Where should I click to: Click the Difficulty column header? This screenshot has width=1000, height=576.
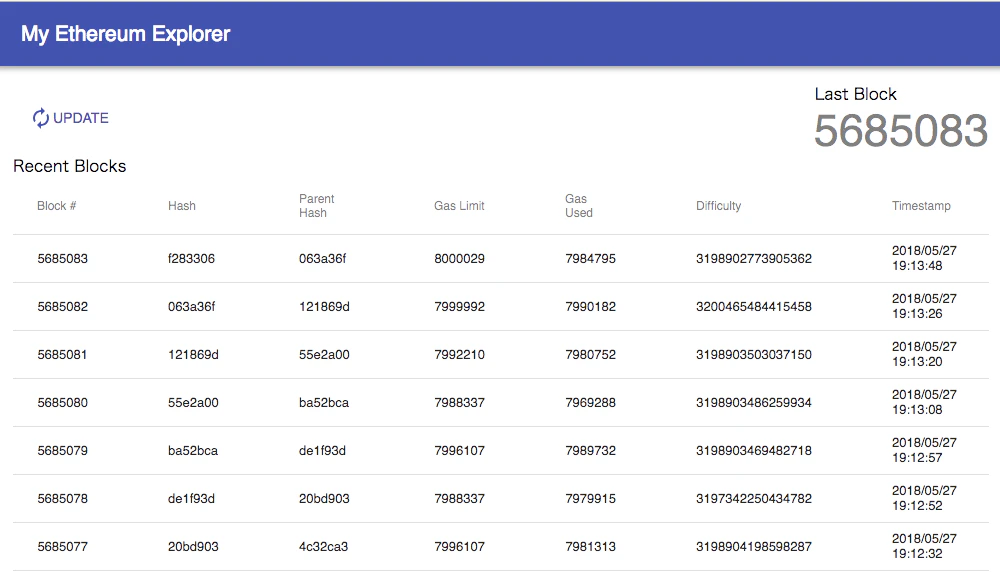click(x=718, y=205)
